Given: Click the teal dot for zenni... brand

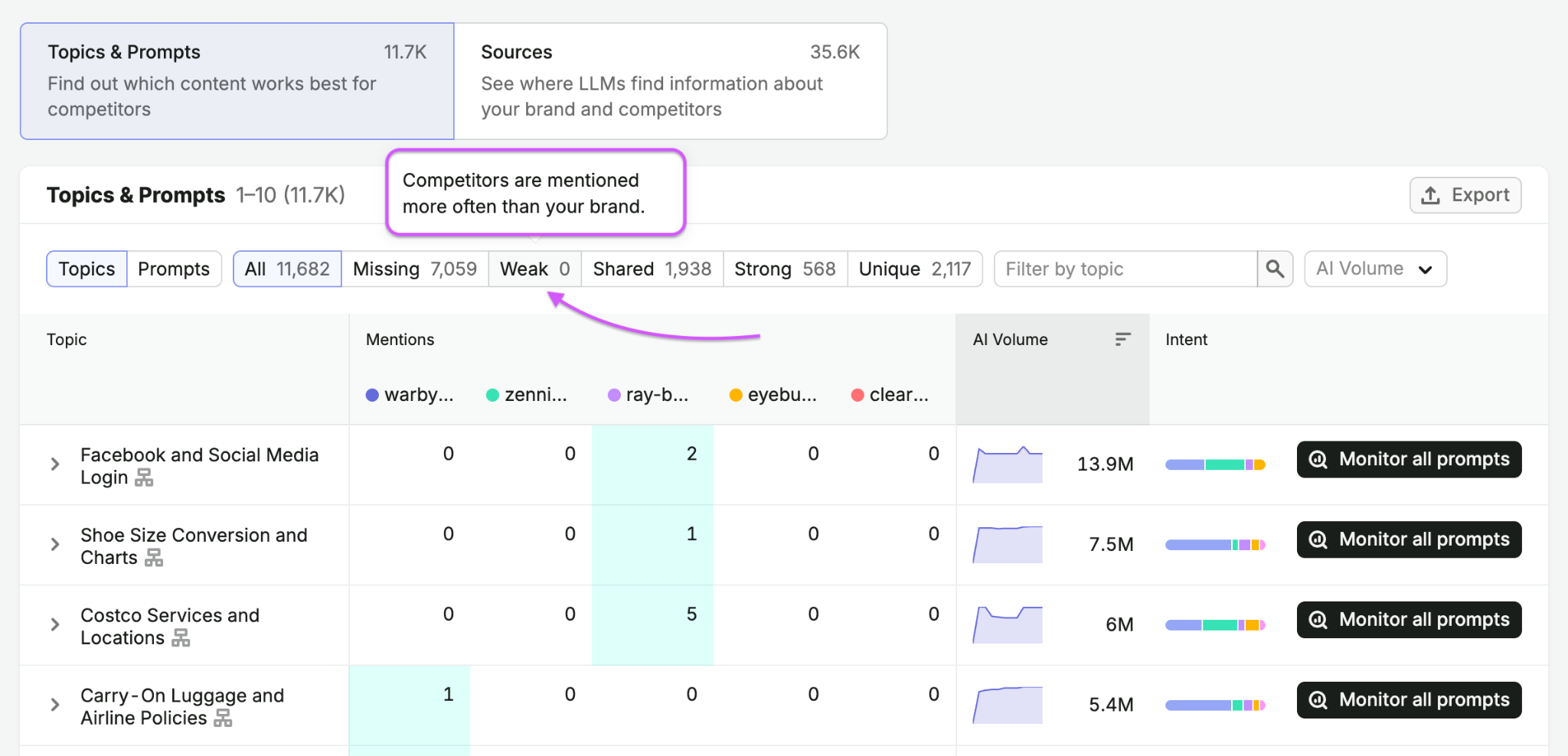Looking at the screenshot, I should click(493, 395).
